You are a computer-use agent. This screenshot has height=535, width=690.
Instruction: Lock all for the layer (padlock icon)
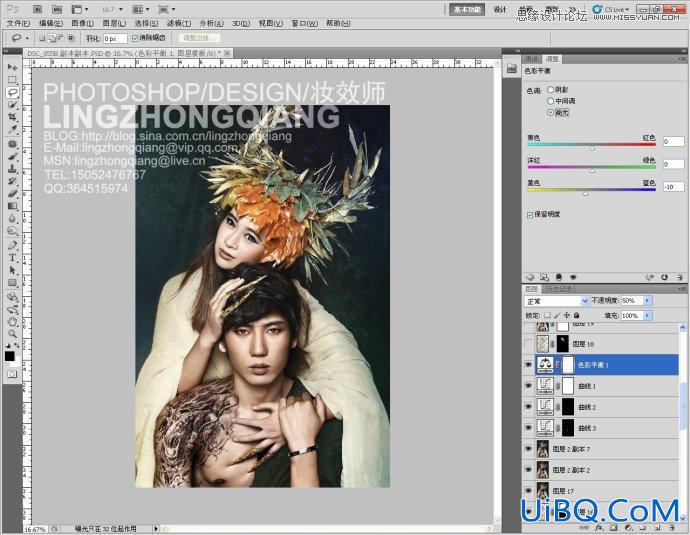point(576,315)
